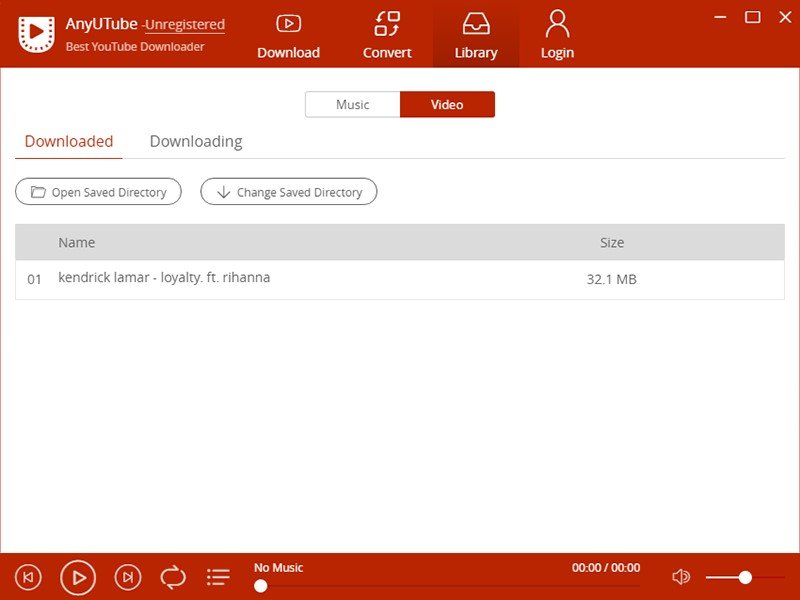Screen dimensions: 800x600
Task: Open the Download section
Action: [288, 36]
